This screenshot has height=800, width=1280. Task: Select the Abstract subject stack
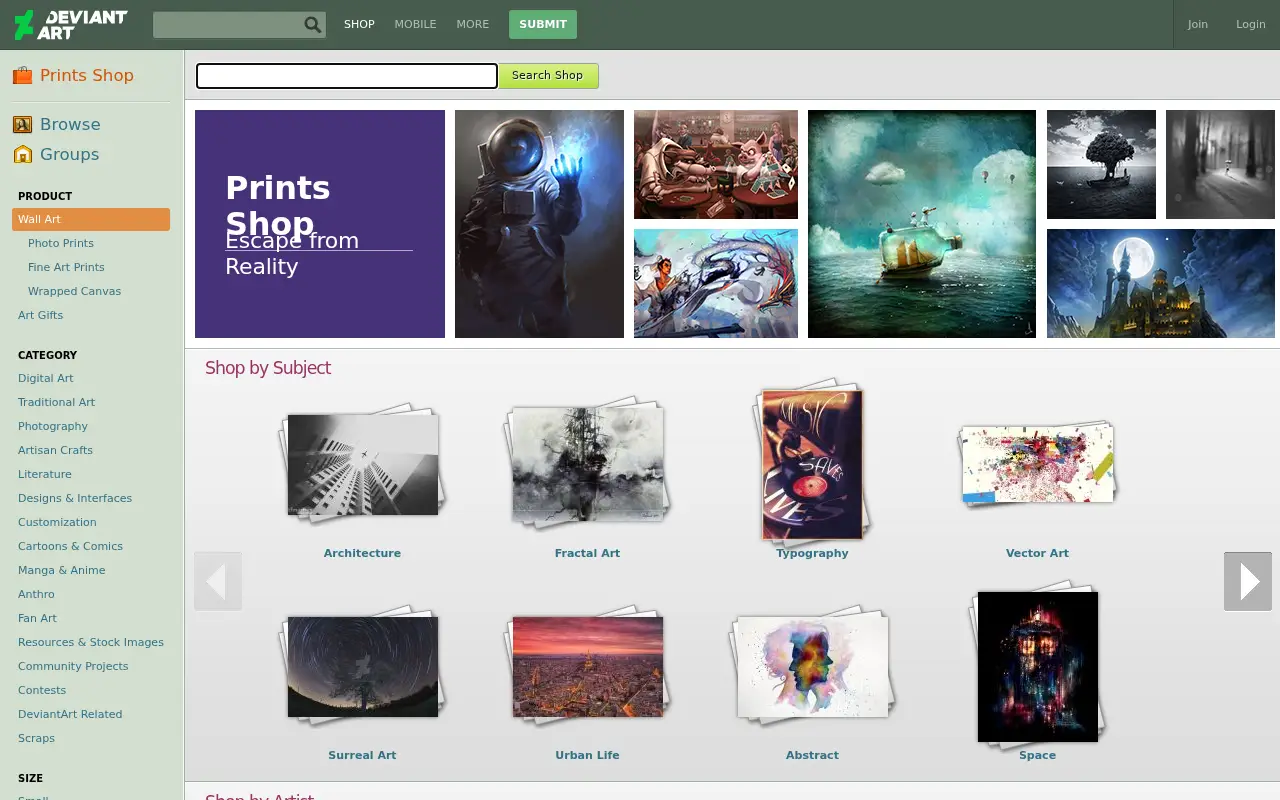tap(812, 665)
